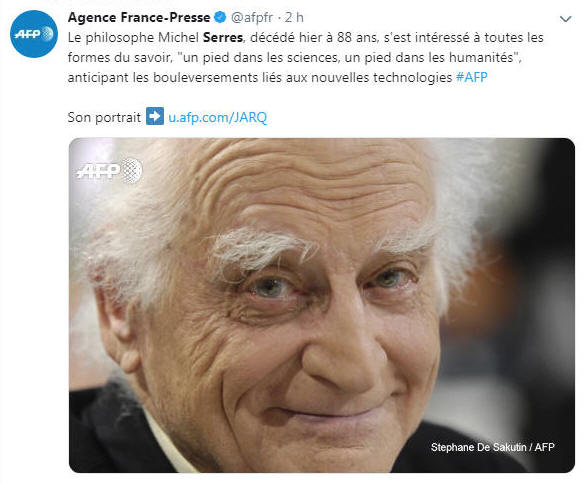Click the @afpfr handle
Screen dimensions: 583x484
point(252,17)
